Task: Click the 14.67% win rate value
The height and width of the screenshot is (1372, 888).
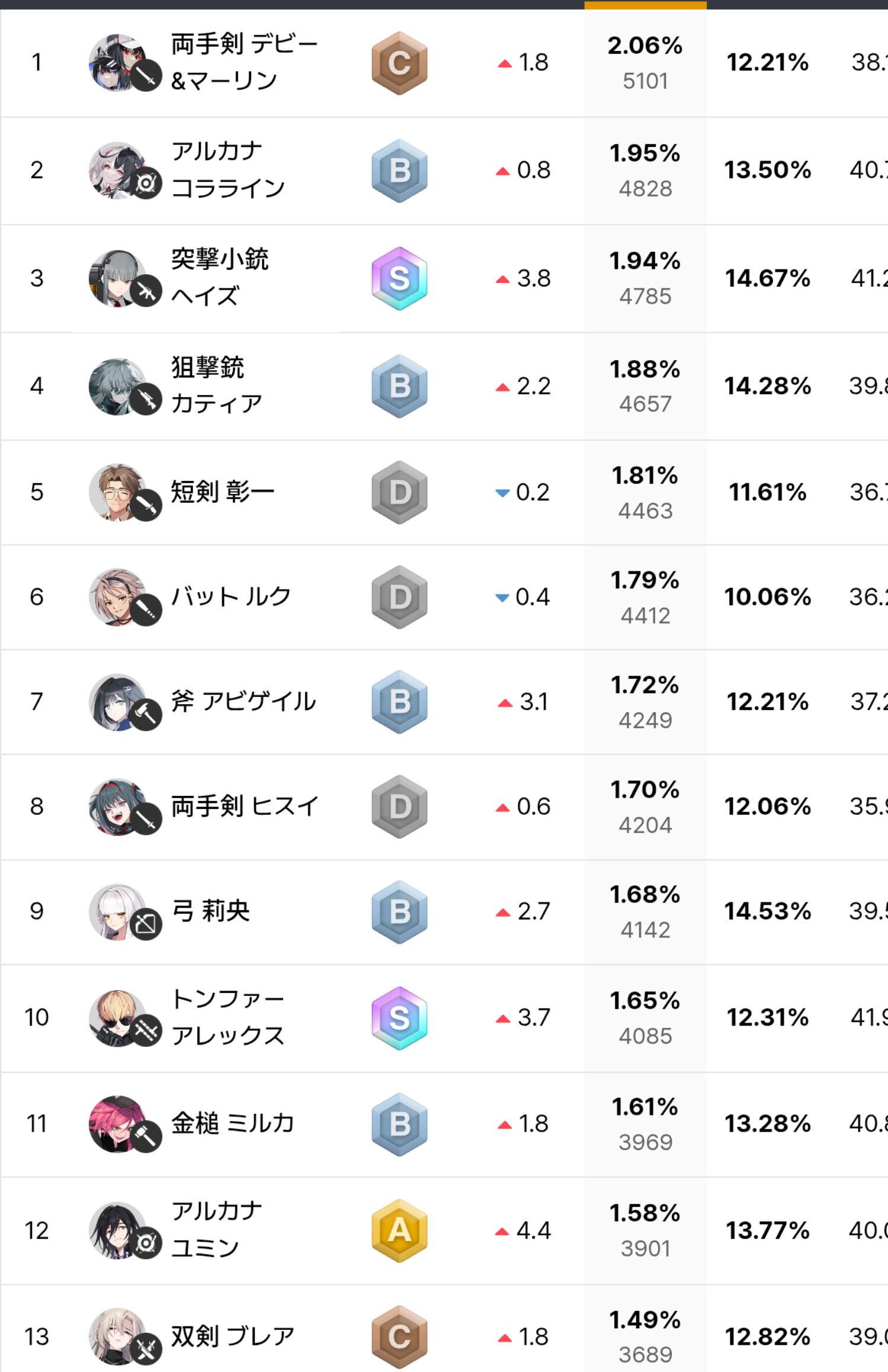Action: coord(767,278)
